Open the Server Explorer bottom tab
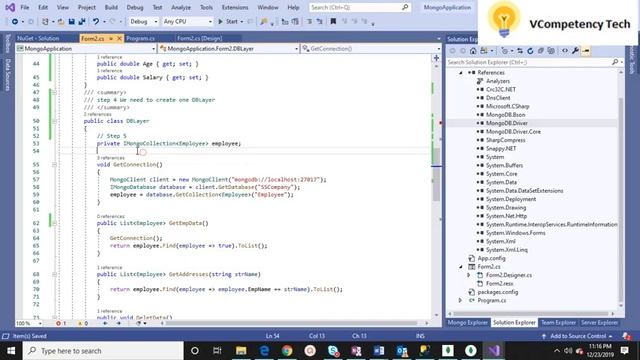The image size is (640, 360). point(600,322)
